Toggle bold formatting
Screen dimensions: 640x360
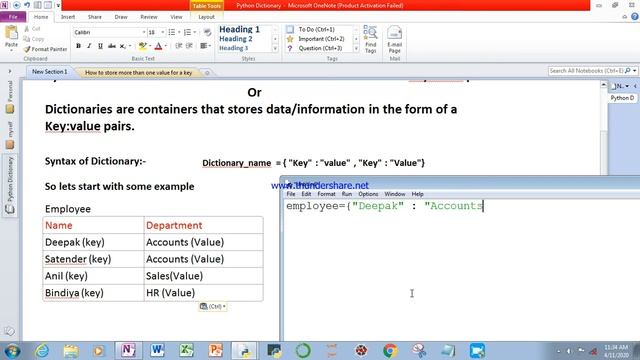click(x=78, y=46)
